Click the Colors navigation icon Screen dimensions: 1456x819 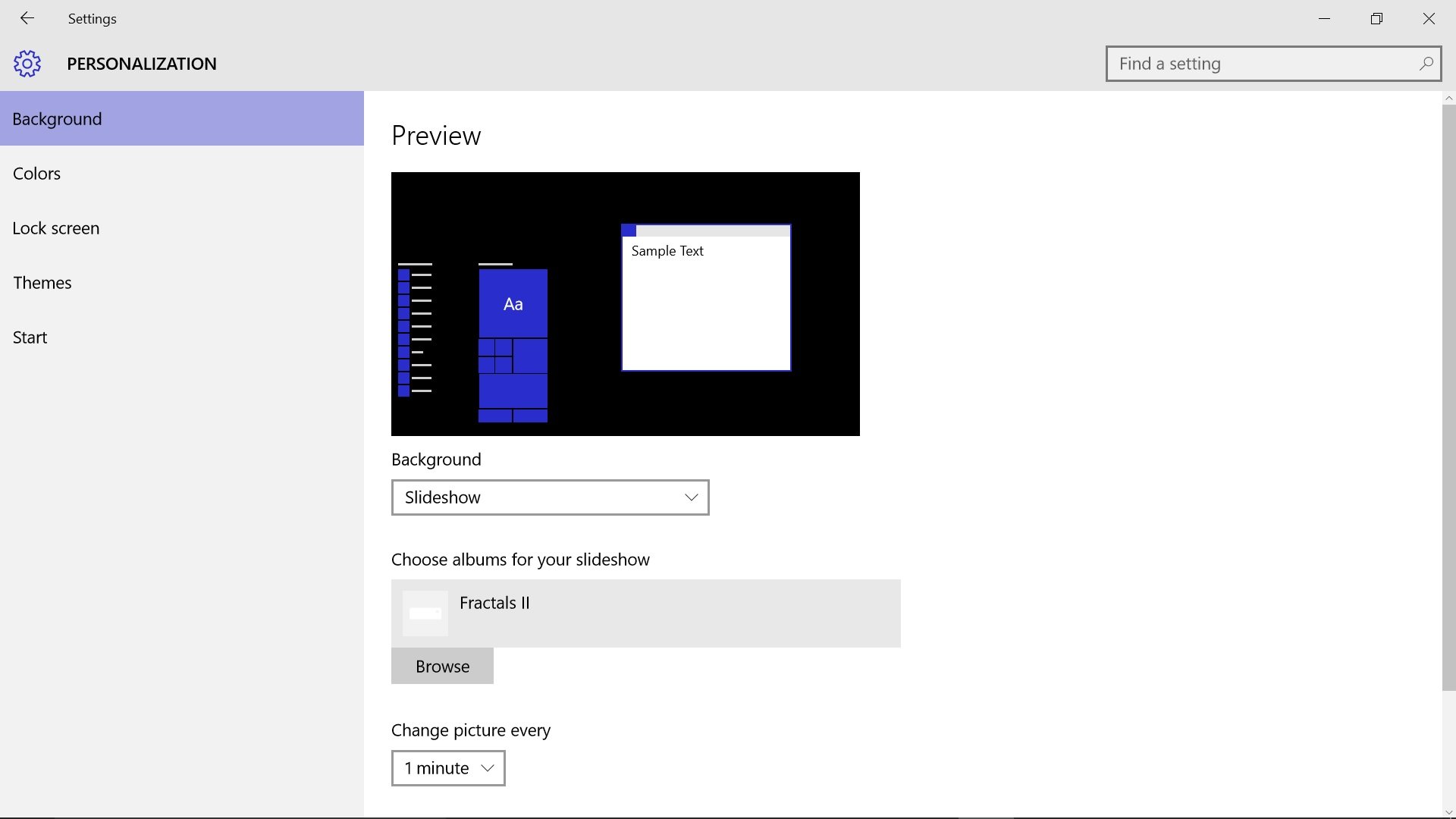tap(36, 173)
